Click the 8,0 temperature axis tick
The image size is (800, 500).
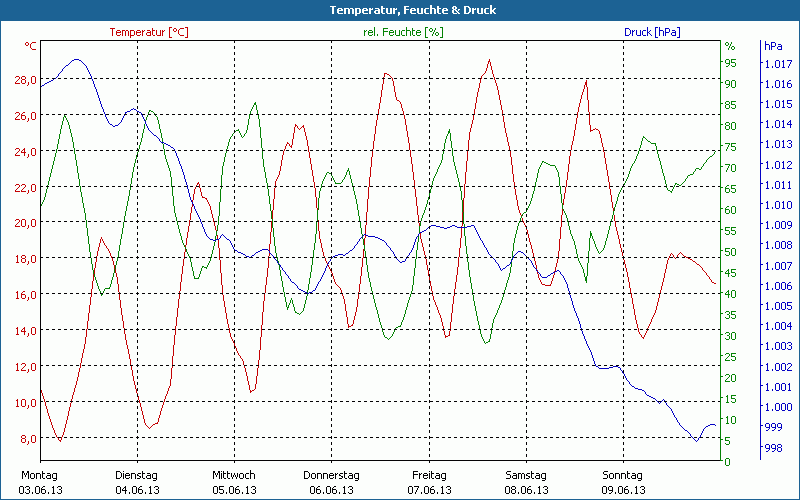click(x=27, y=438)
